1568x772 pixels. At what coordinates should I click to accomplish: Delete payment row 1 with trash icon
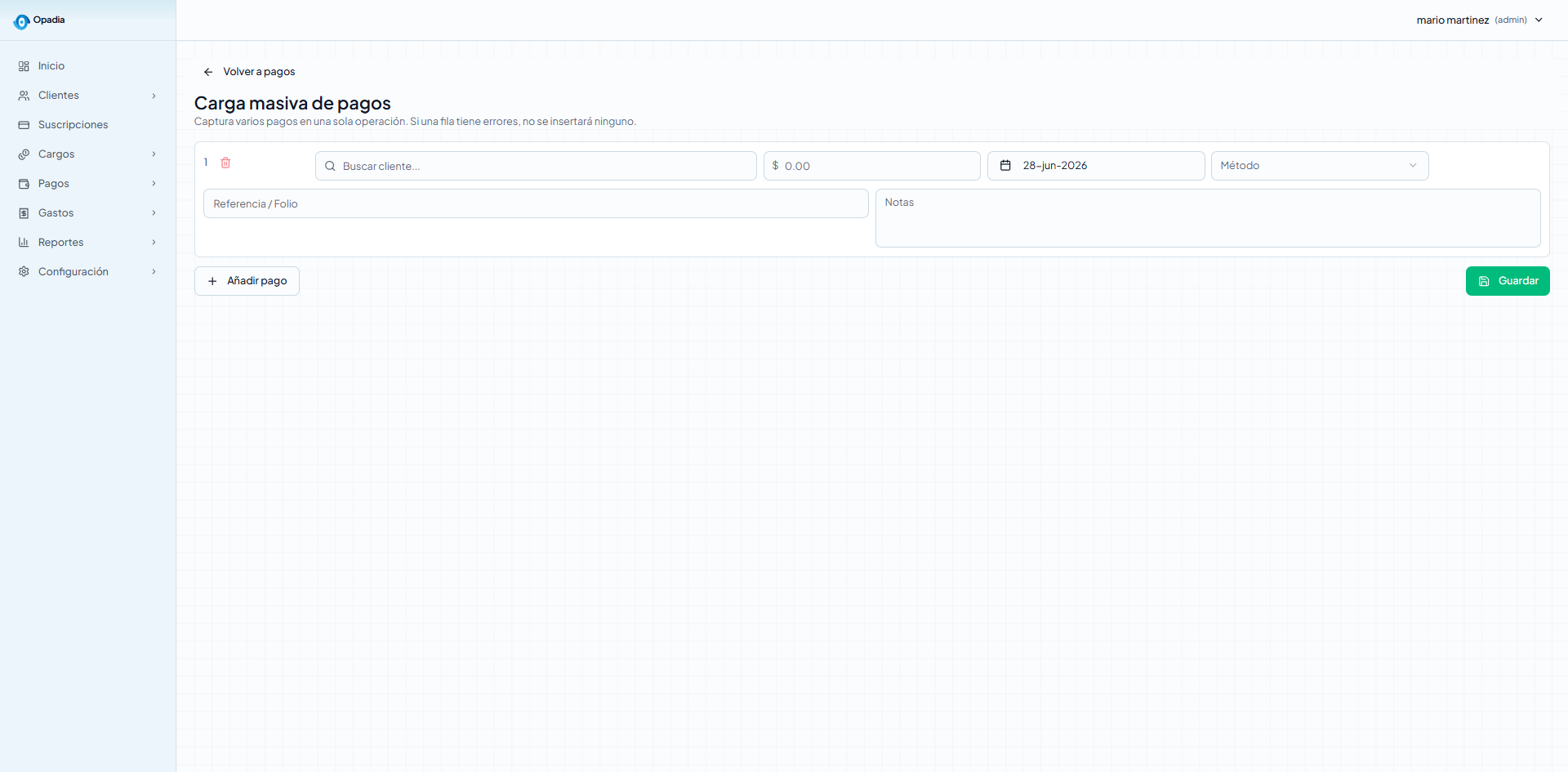[226, 163]
